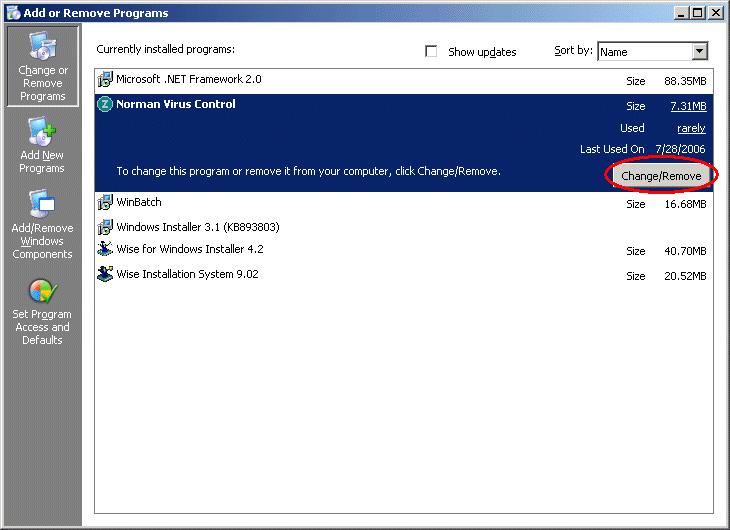This screenshot has height=530, width=730.
Task: Click Microsoft .NET Framework 2.0 installer icon
Action: coord(105,80)
